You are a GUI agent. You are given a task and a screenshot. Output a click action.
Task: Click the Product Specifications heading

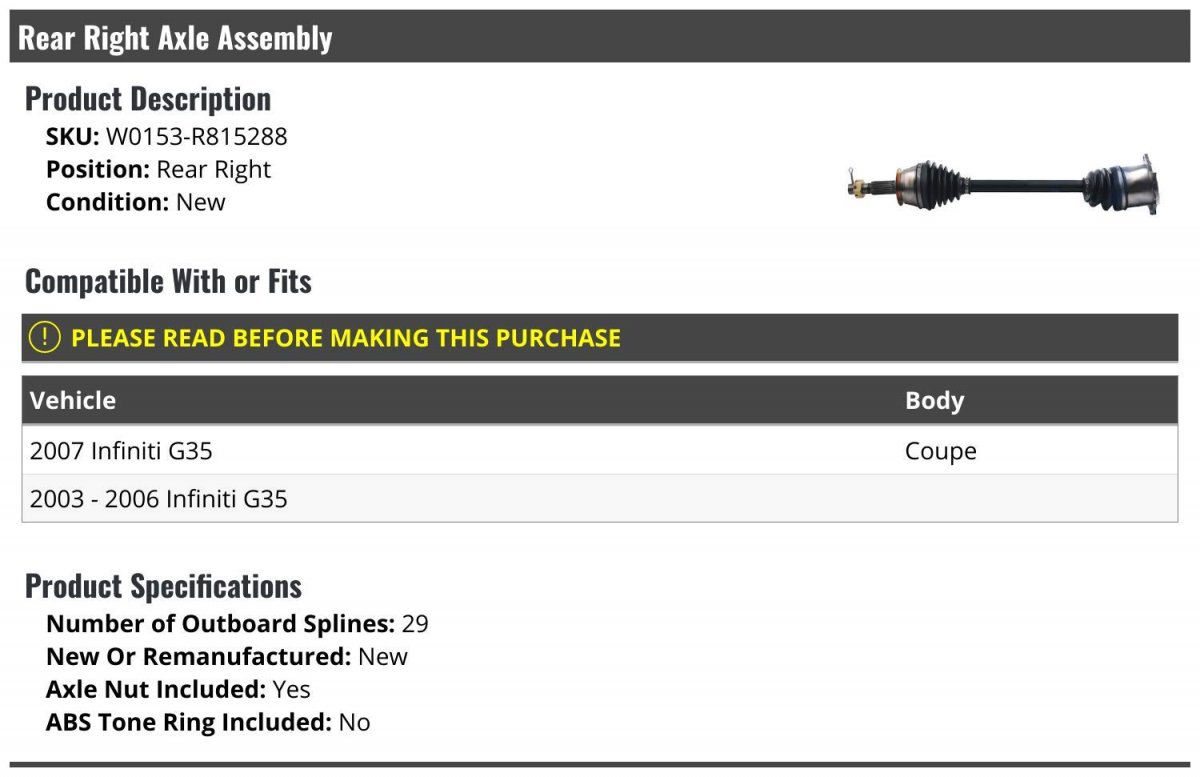[x=163, y=586]
